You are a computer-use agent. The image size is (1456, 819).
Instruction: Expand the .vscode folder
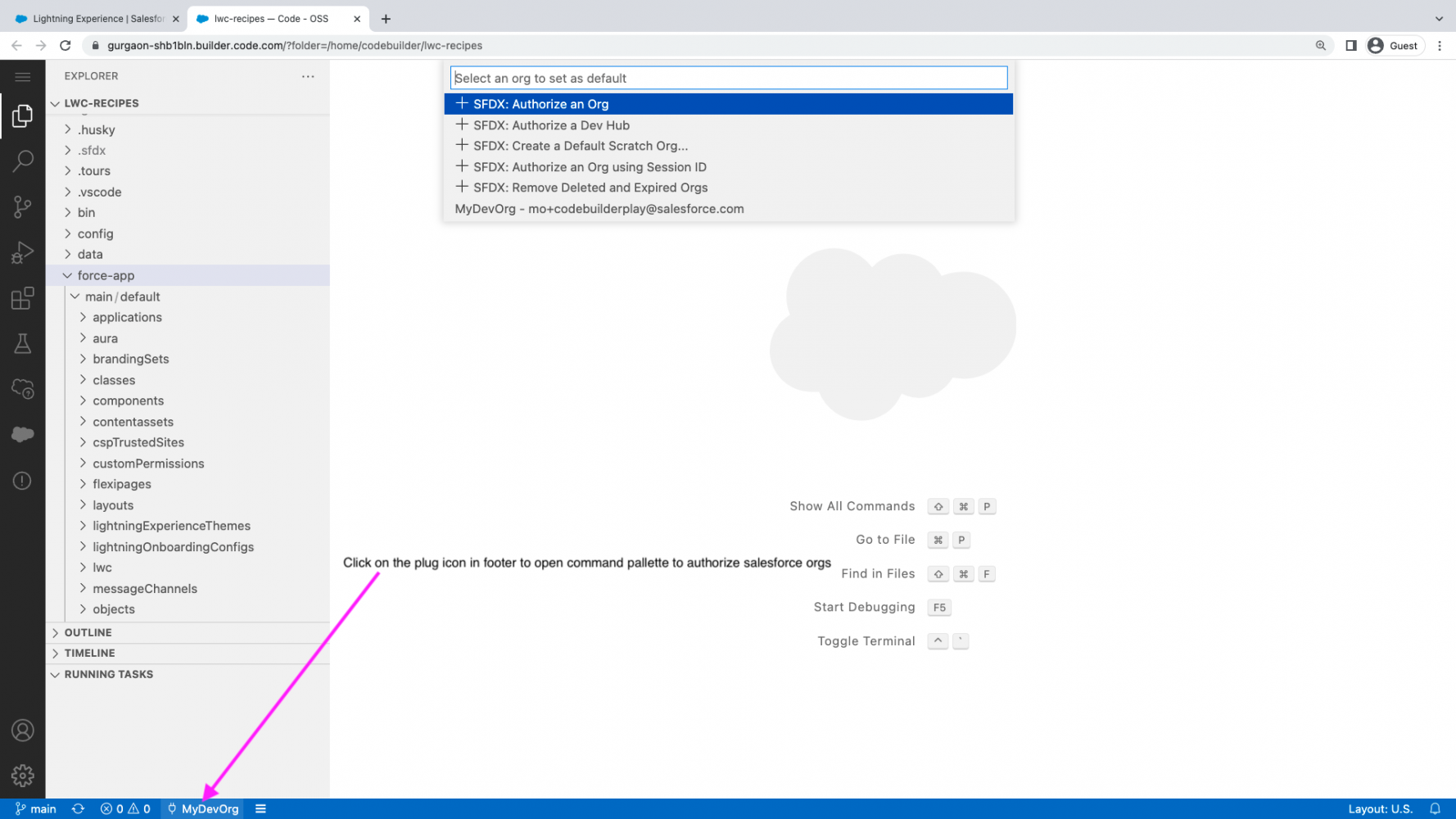point(188,192)
